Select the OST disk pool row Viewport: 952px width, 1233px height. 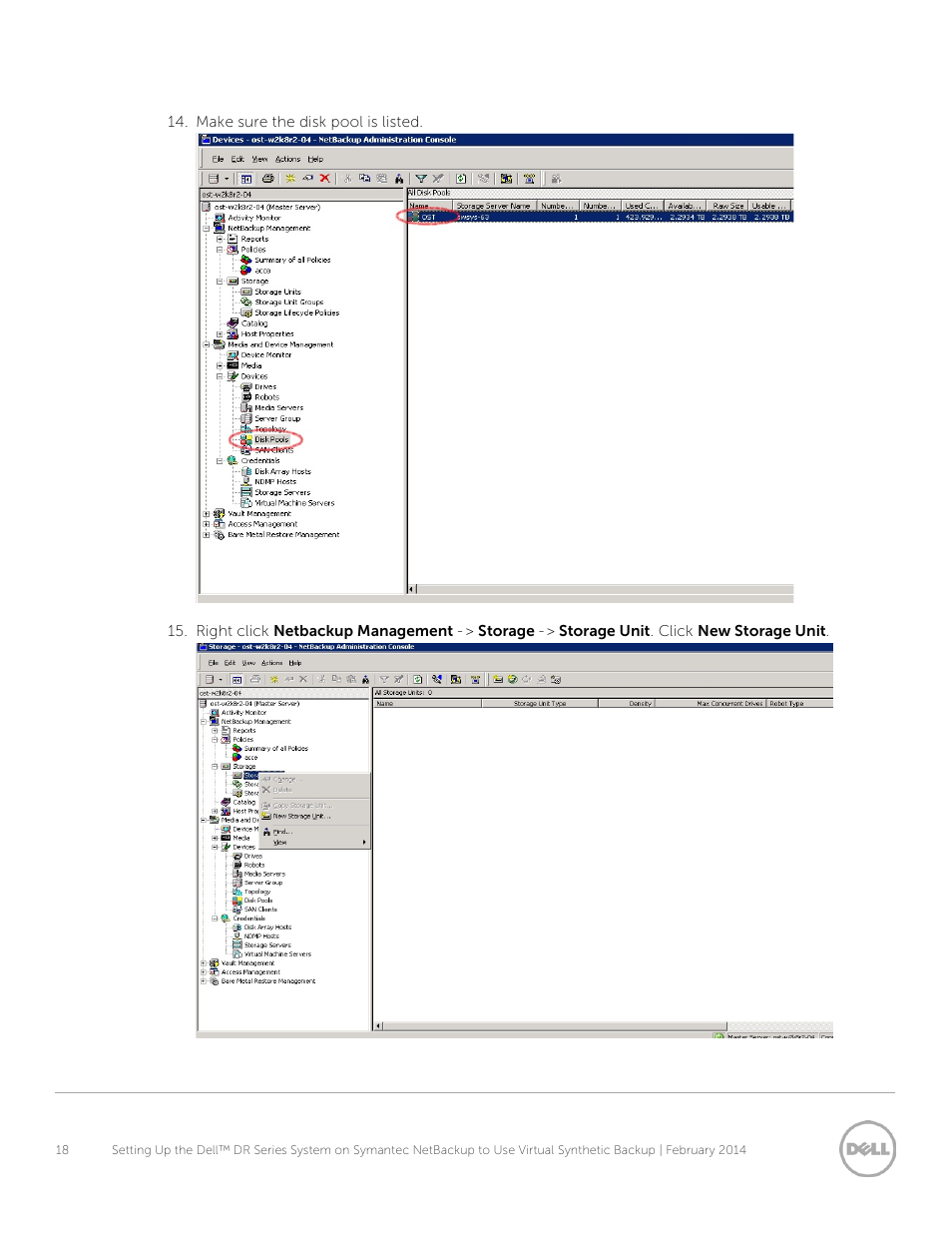[x=600, y=217]
